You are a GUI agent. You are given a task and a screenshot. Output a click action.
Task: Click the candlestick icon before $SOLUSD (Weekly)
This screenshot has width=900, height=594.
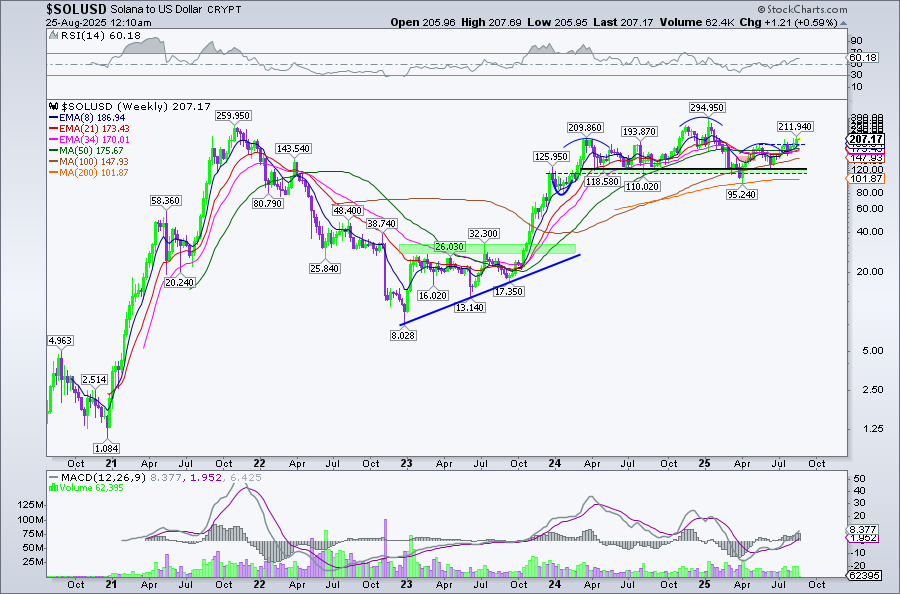[54, 107]
